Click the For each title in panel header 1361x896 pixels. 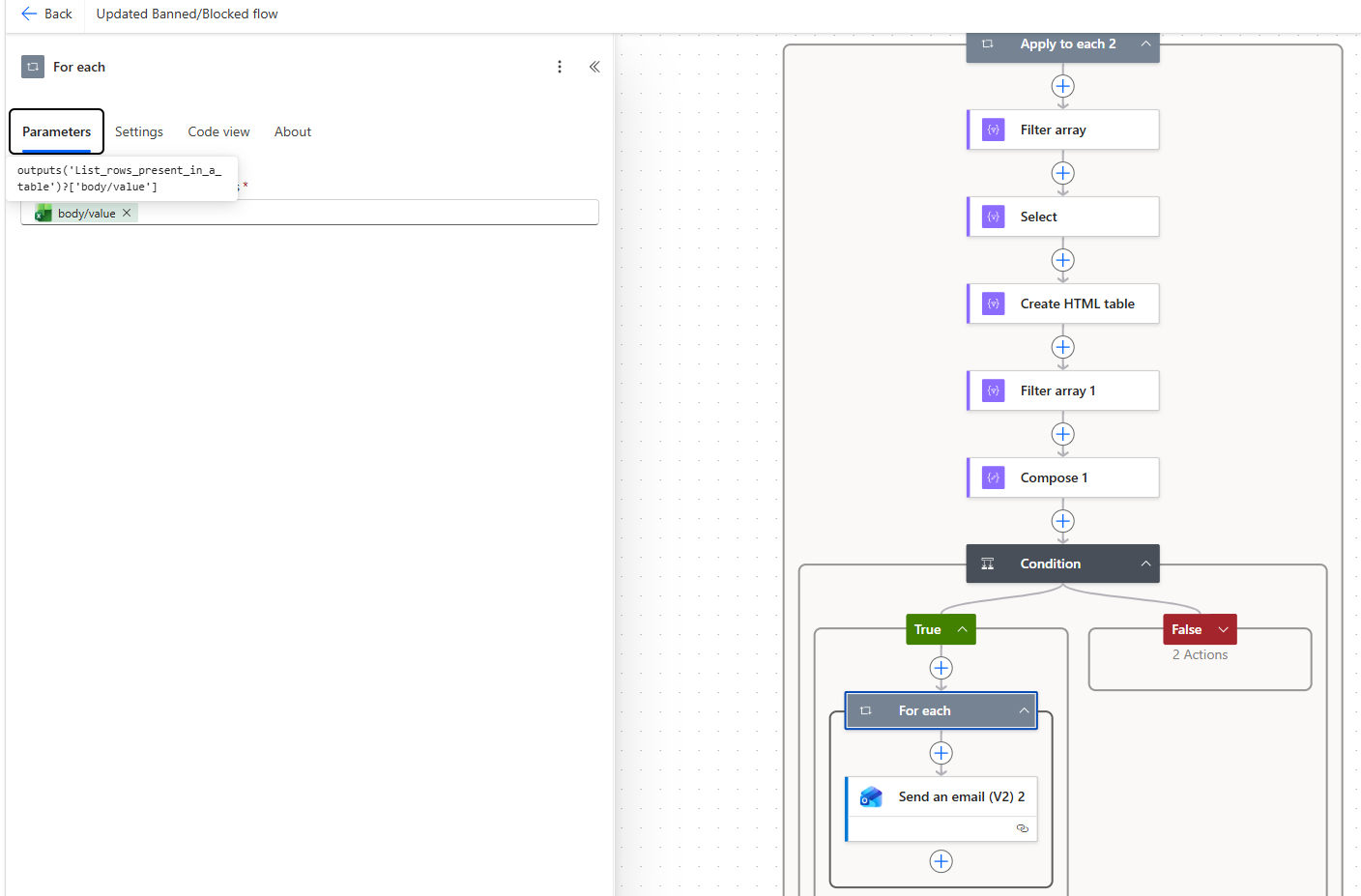[x=79, y=67]
